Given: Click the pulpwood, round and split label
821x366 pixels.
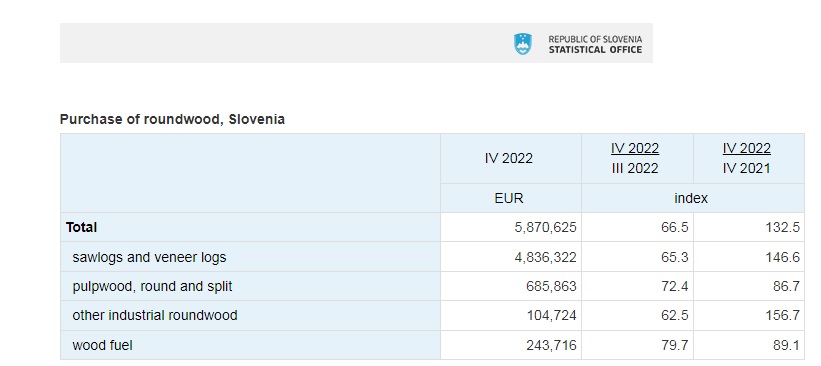Looking at the screenshot, I should 152,286.
